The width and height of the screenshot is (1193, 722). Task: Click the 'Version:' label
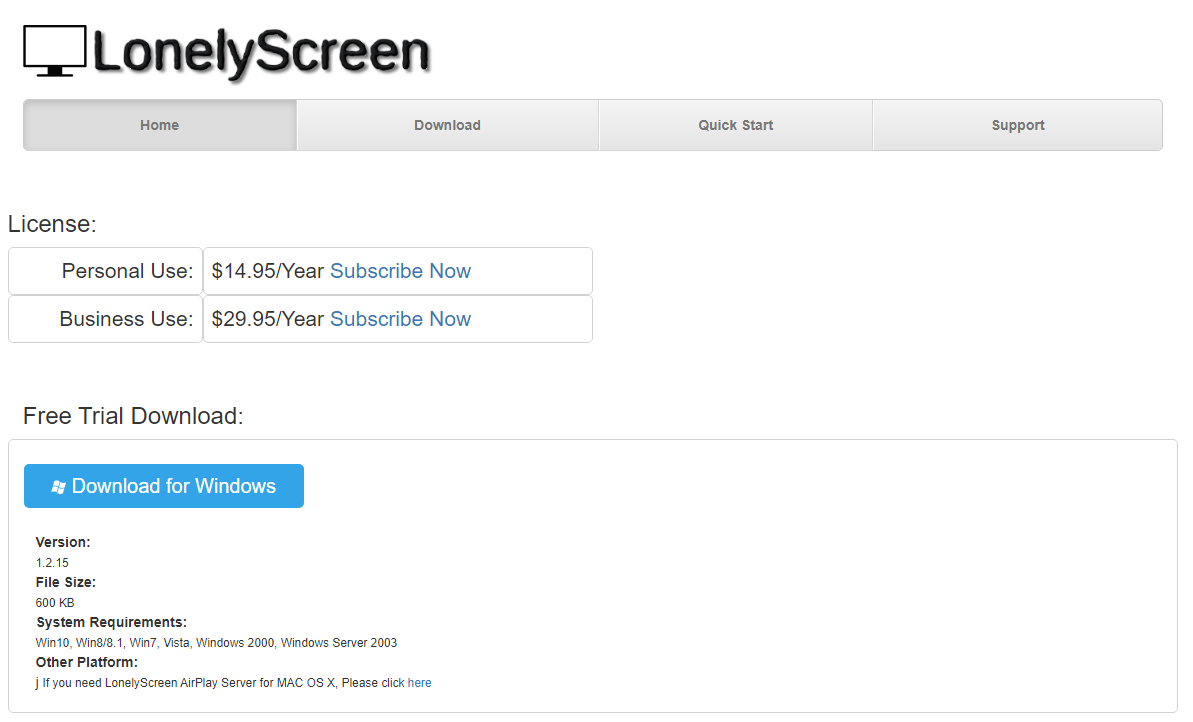(x=63, y=542)
